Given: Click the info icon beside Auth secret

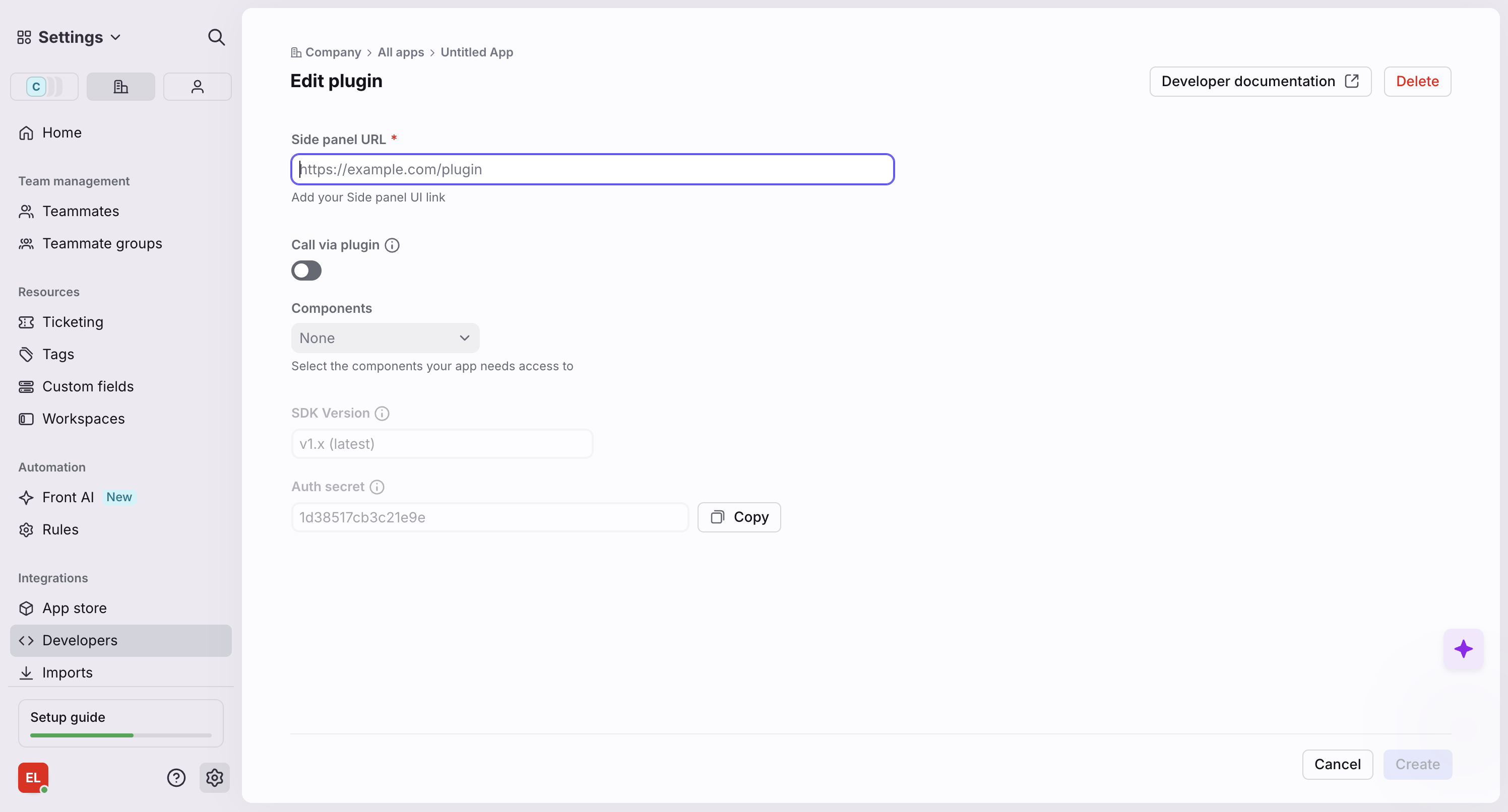Looking at the screenshot, I should pos(377,487).
